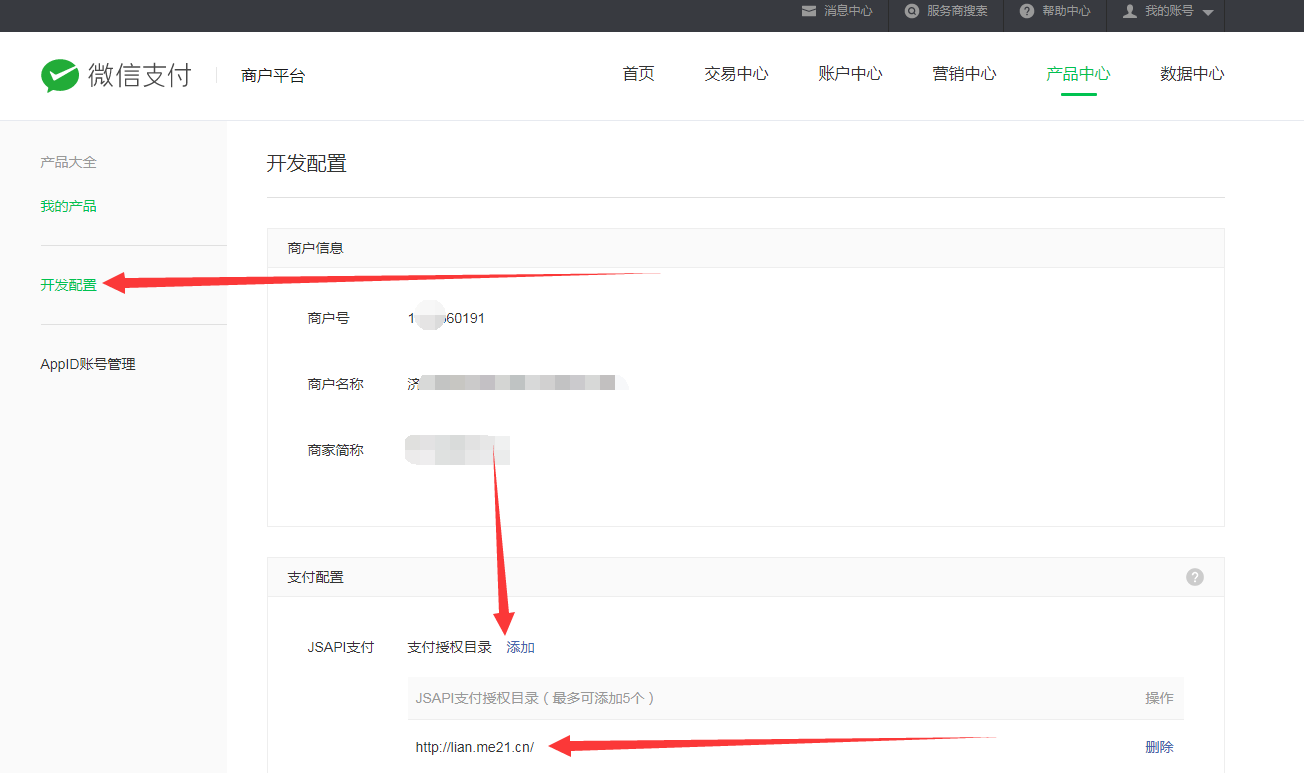The image size is (1304, 773).
Task: Switch to the 账户中心 tab
Action: (850, 74)
